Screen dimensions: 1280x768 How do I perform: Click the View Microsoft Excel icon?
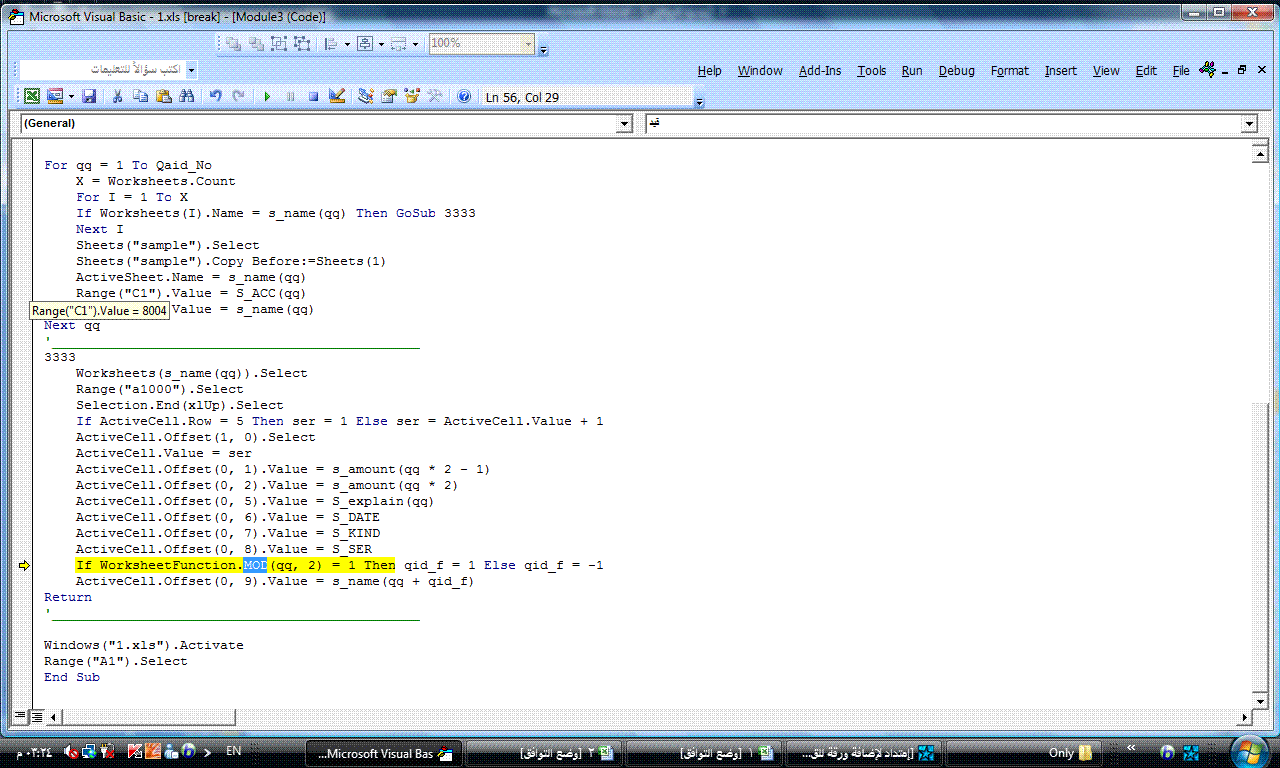(x=32, y=97)
